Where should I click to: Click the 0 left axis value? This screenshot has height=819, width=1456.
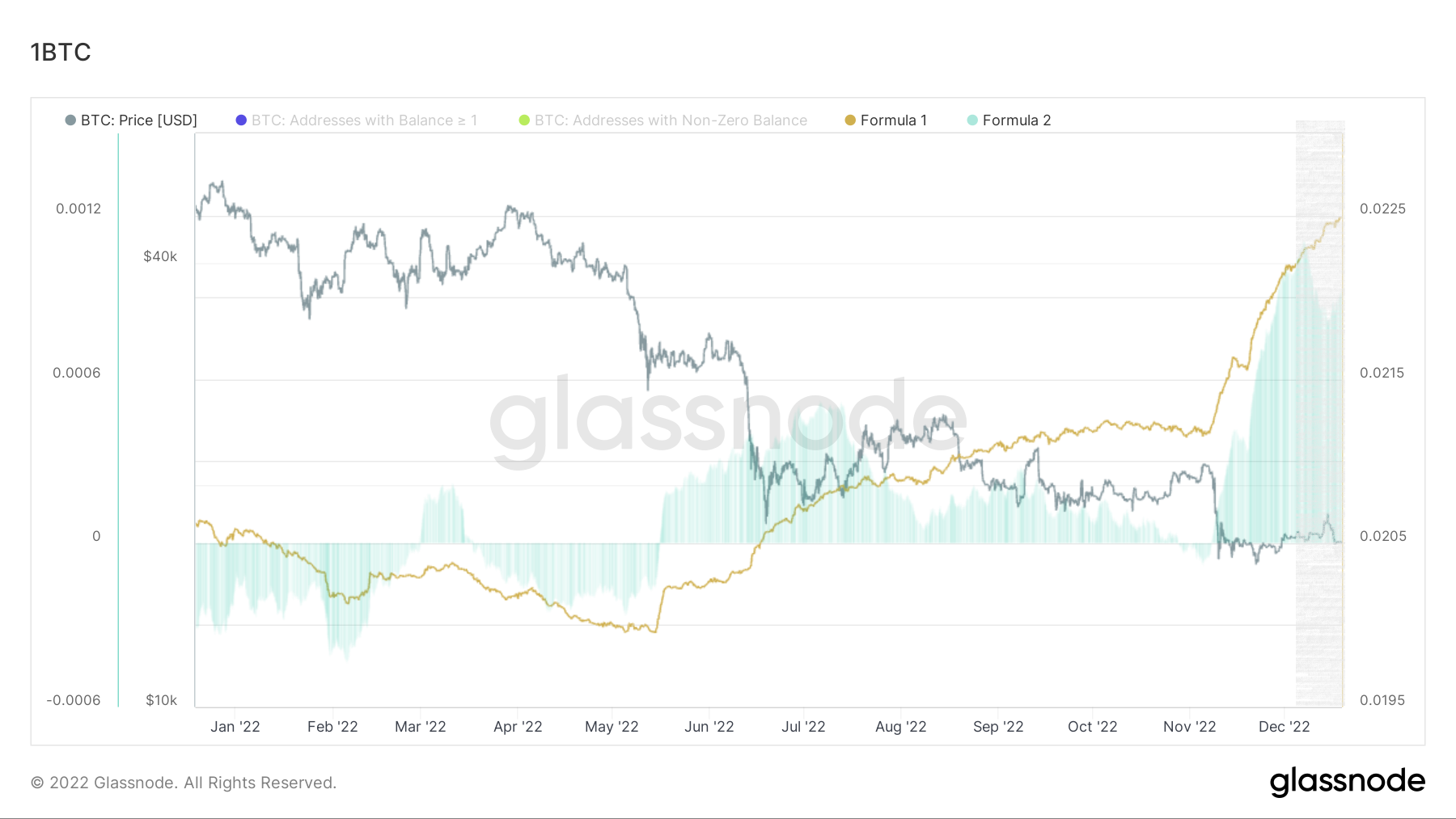[96, 536]
